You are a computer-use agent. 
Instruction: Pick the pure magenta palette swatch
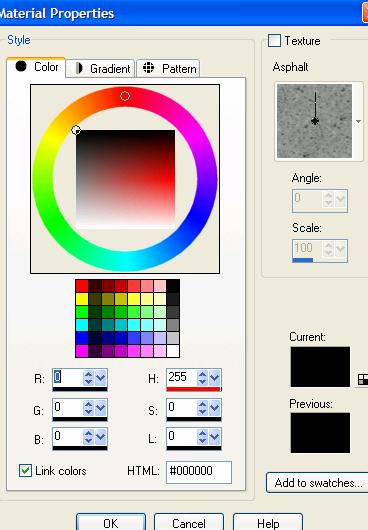(82, 351)
